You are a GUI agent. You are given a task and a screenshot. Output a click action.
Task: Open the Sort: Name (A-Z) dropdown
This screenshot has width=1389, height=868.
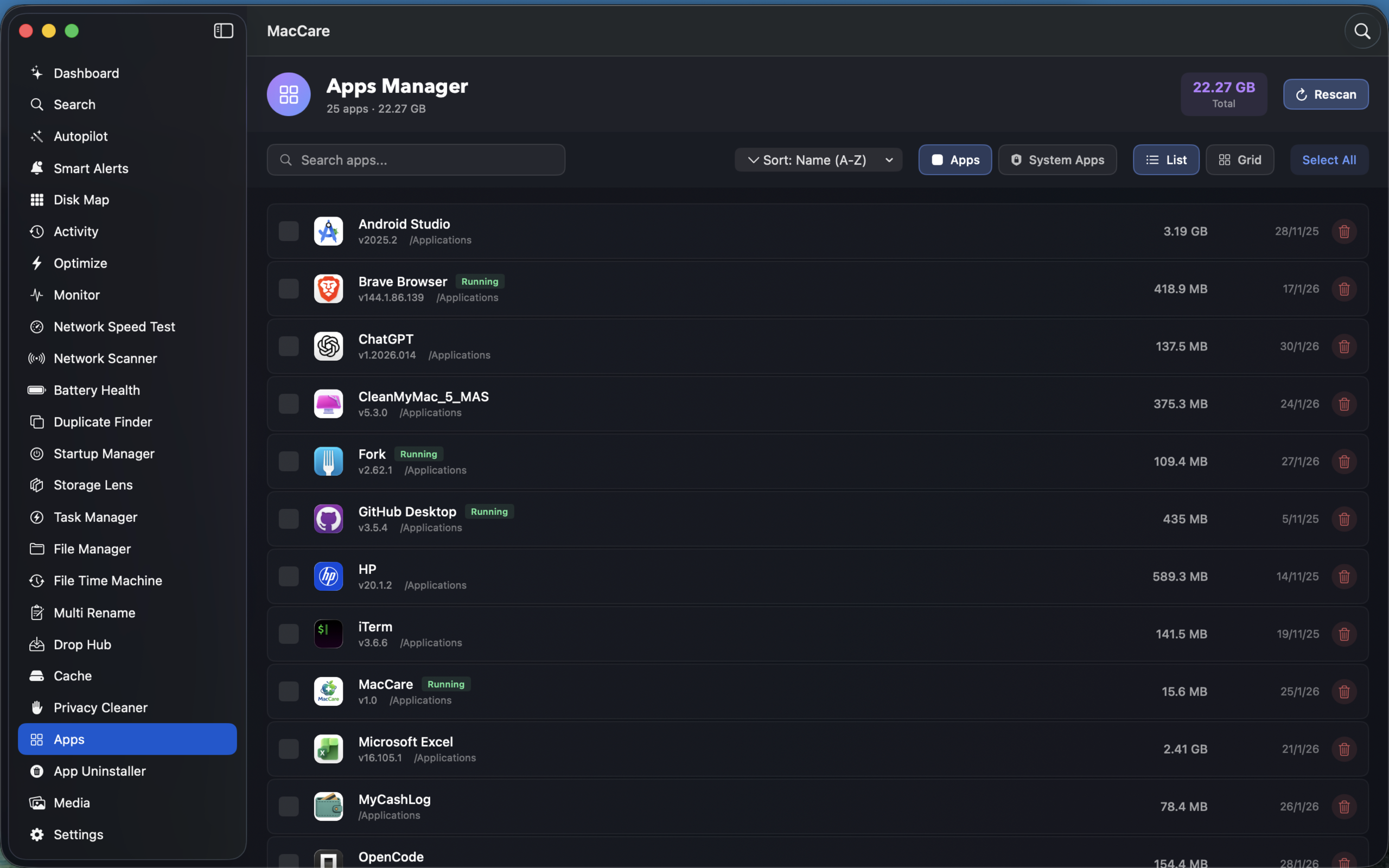coord(818,159)
